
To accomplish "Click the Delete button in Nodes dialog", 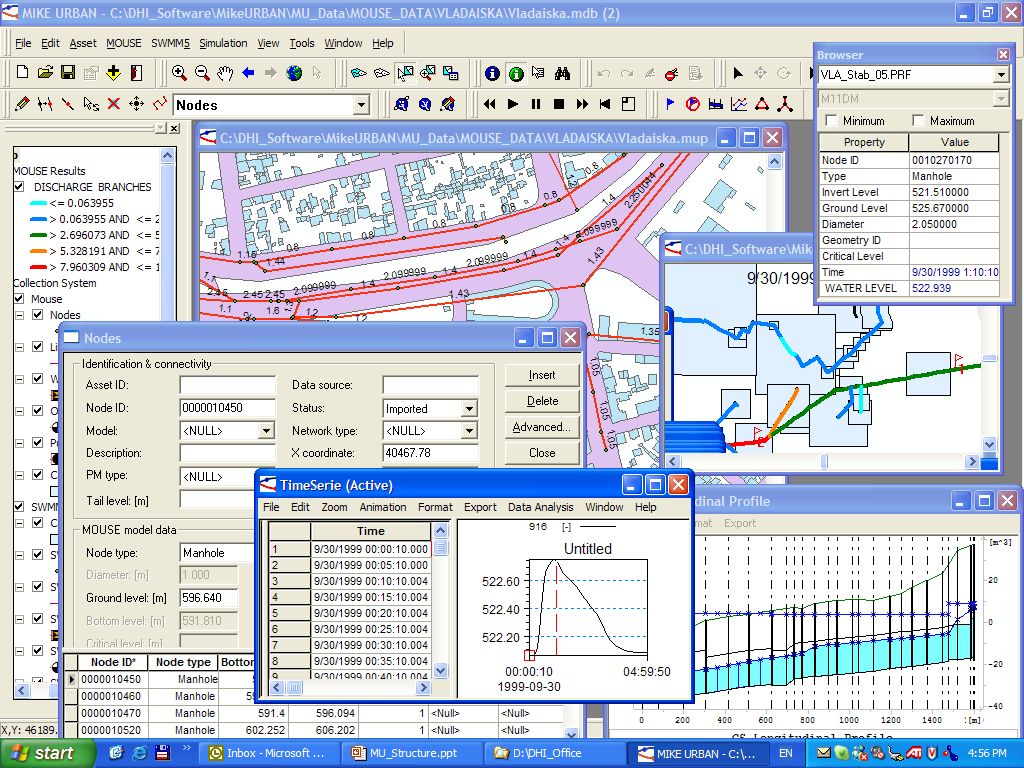I will point(542,401).
